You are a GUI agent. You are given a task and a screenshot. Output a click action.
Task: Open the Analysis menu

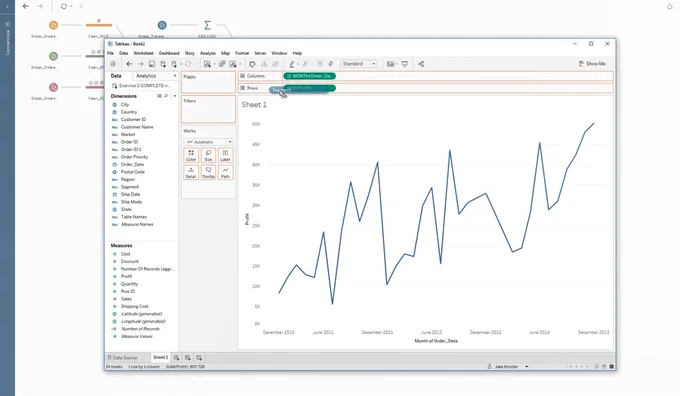208,53
